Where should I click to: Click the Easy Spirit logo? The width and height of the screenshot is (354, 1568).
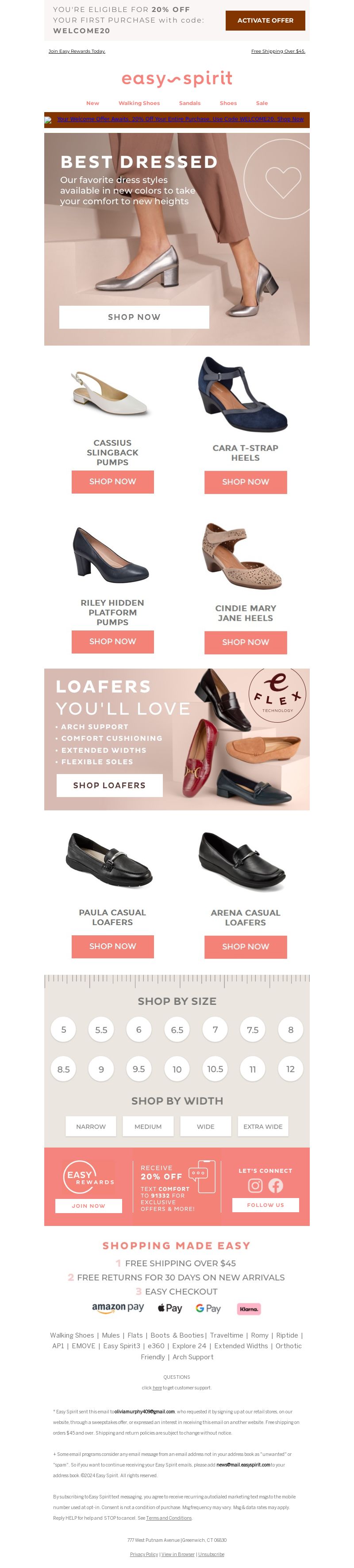click(177, 78)
